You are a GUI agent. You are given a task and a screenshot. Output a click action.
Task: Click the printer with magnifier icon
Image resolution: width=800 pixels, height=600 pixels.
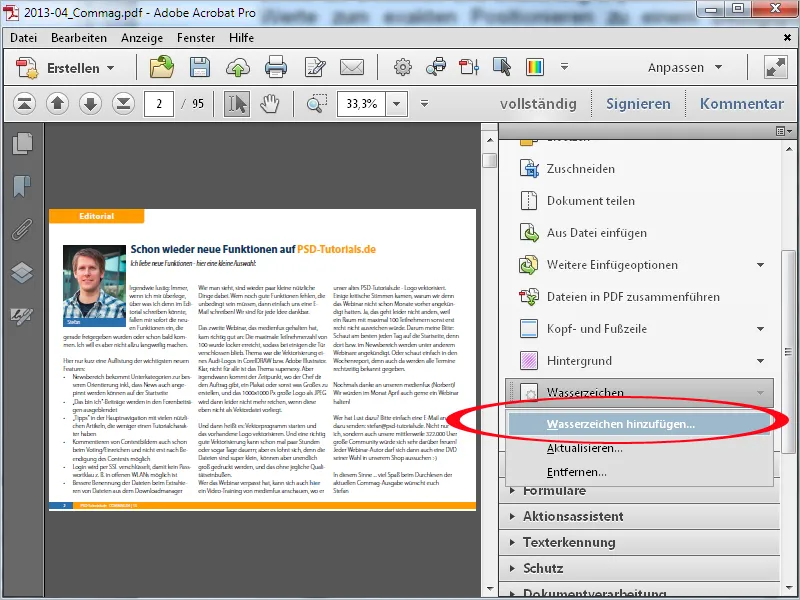[x=436, y=67]
